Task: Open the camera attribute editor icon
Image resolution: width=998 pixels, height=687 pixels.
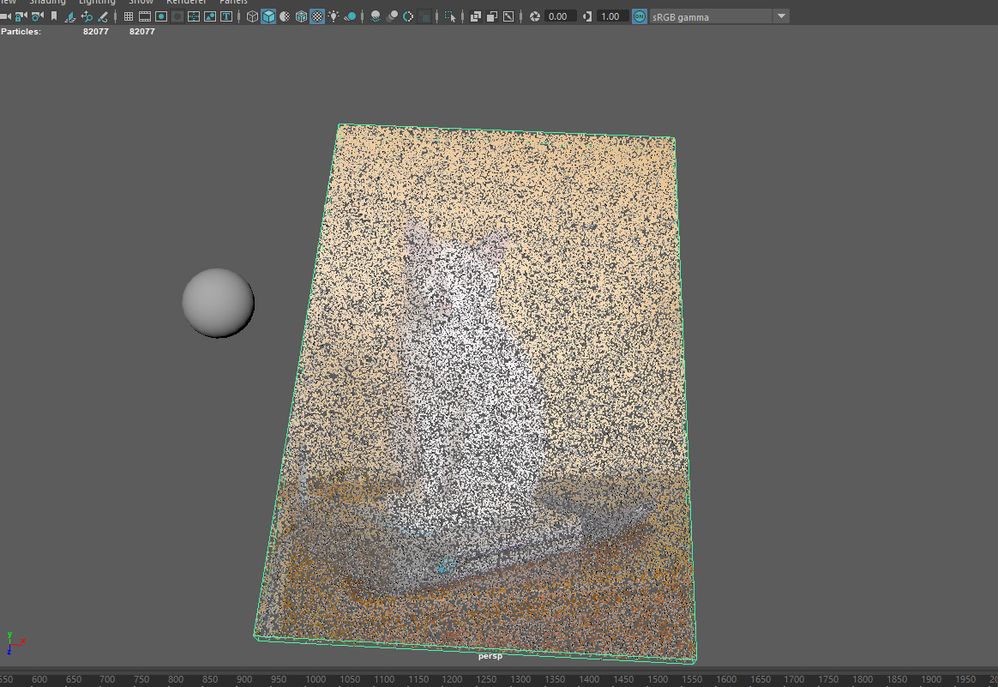Action: point(35,16)
